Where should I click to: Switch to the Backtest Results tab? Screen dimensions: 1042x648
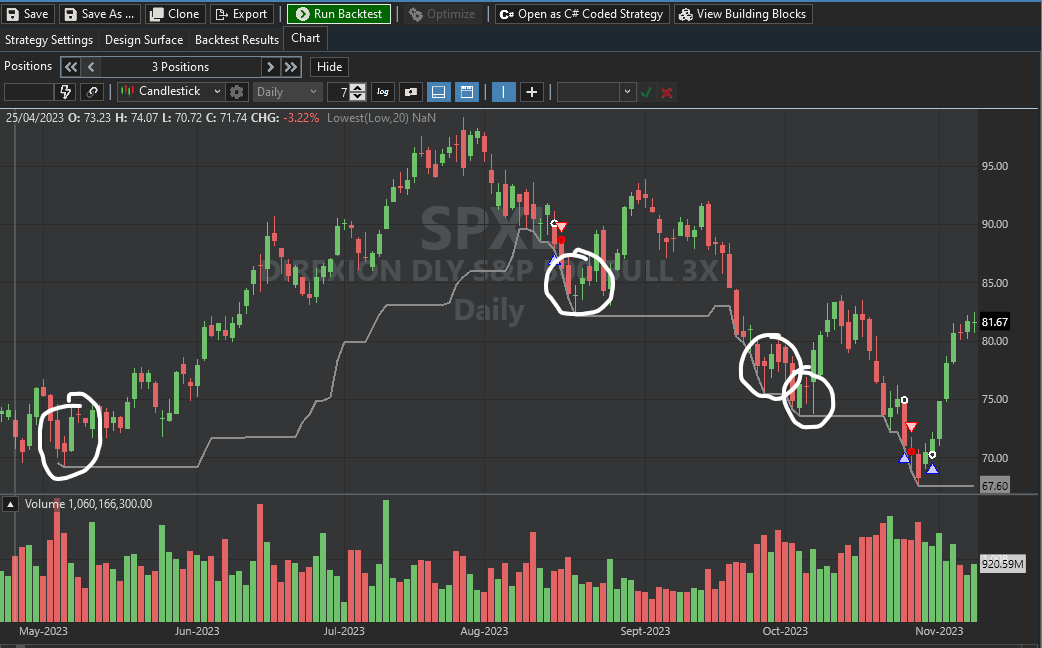(x=237, y=40)
